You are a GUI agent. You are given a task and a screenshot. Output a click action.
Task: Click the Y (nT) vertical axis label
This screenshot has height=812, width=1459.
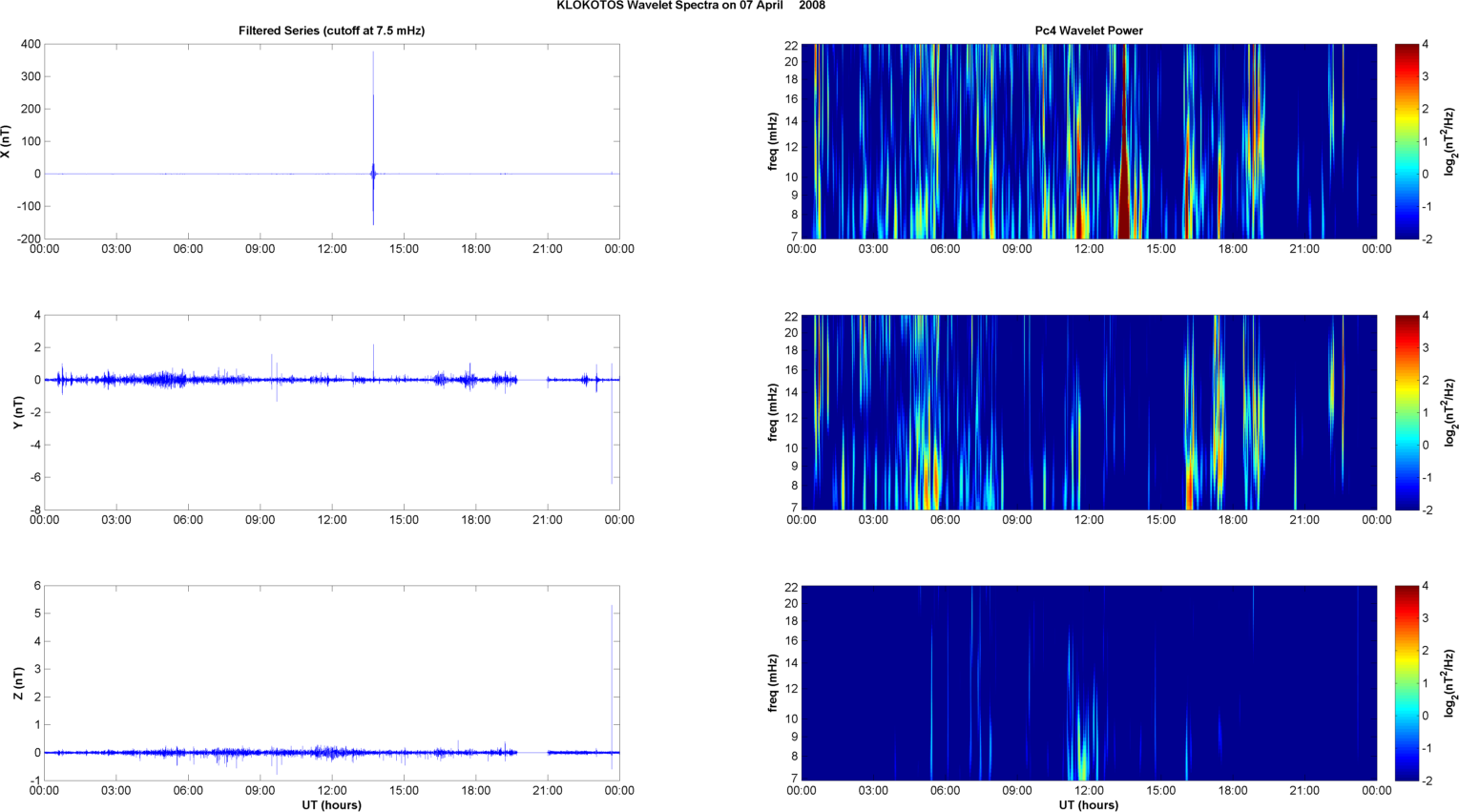18,412
